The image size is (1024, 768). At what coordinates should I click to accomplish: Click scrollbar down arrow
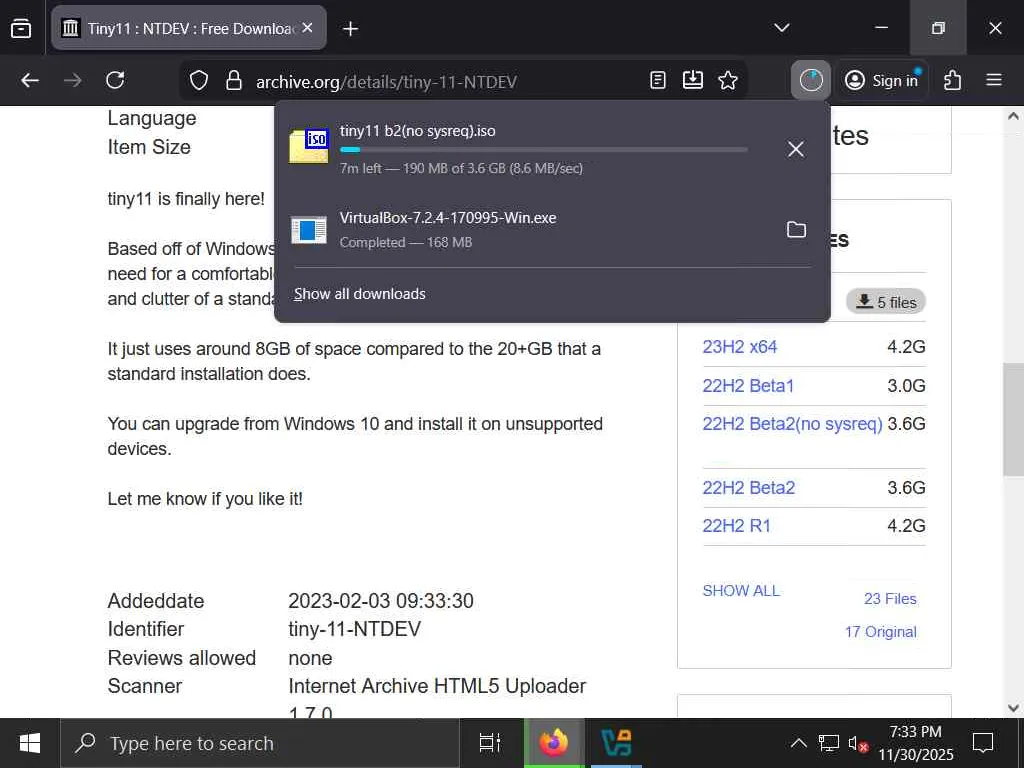(1013, 707)
